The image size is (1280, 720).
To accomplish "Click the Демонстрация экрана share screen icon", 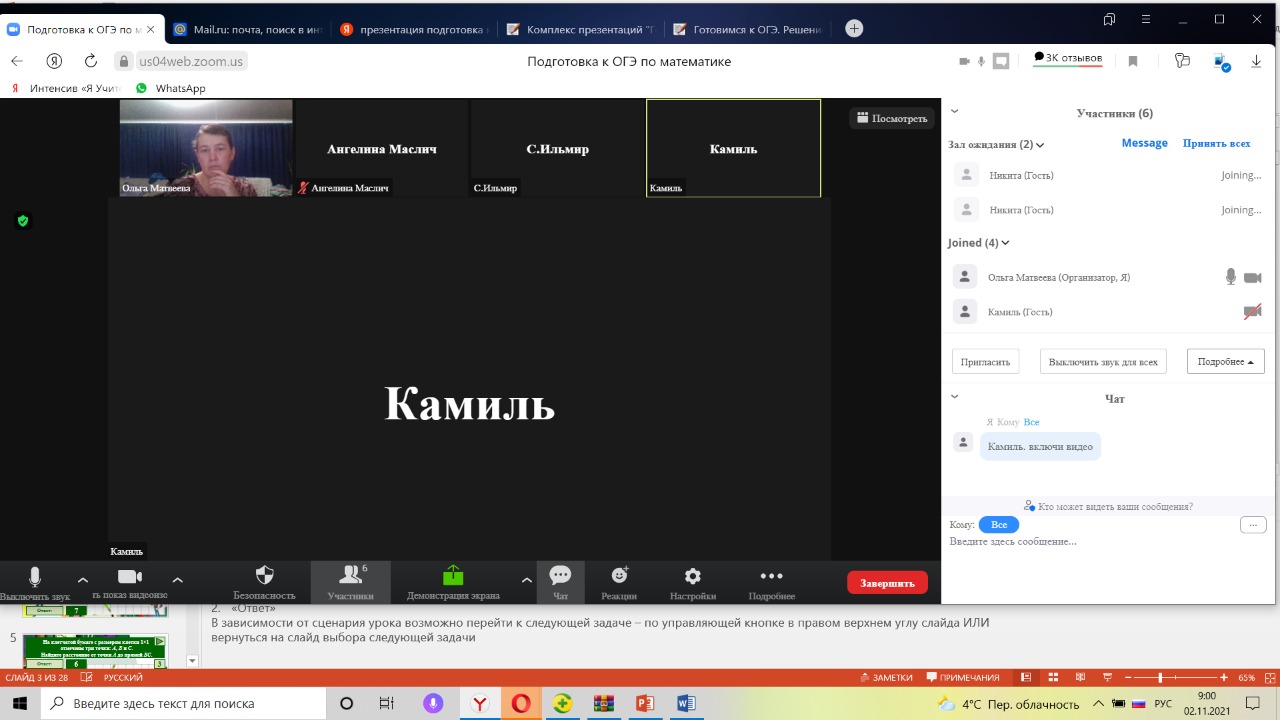I will pos(452,576).
